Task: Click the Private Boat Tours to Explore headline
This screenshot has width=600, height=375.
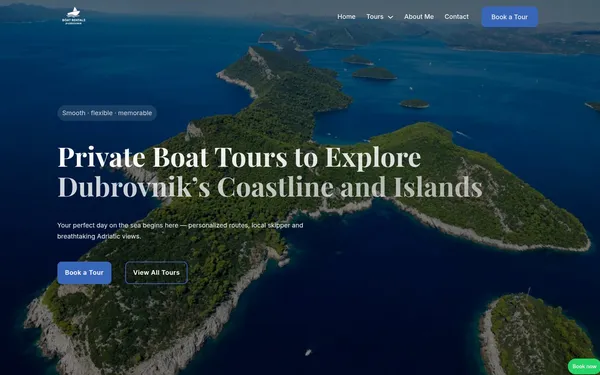Action: click(239, 157)
